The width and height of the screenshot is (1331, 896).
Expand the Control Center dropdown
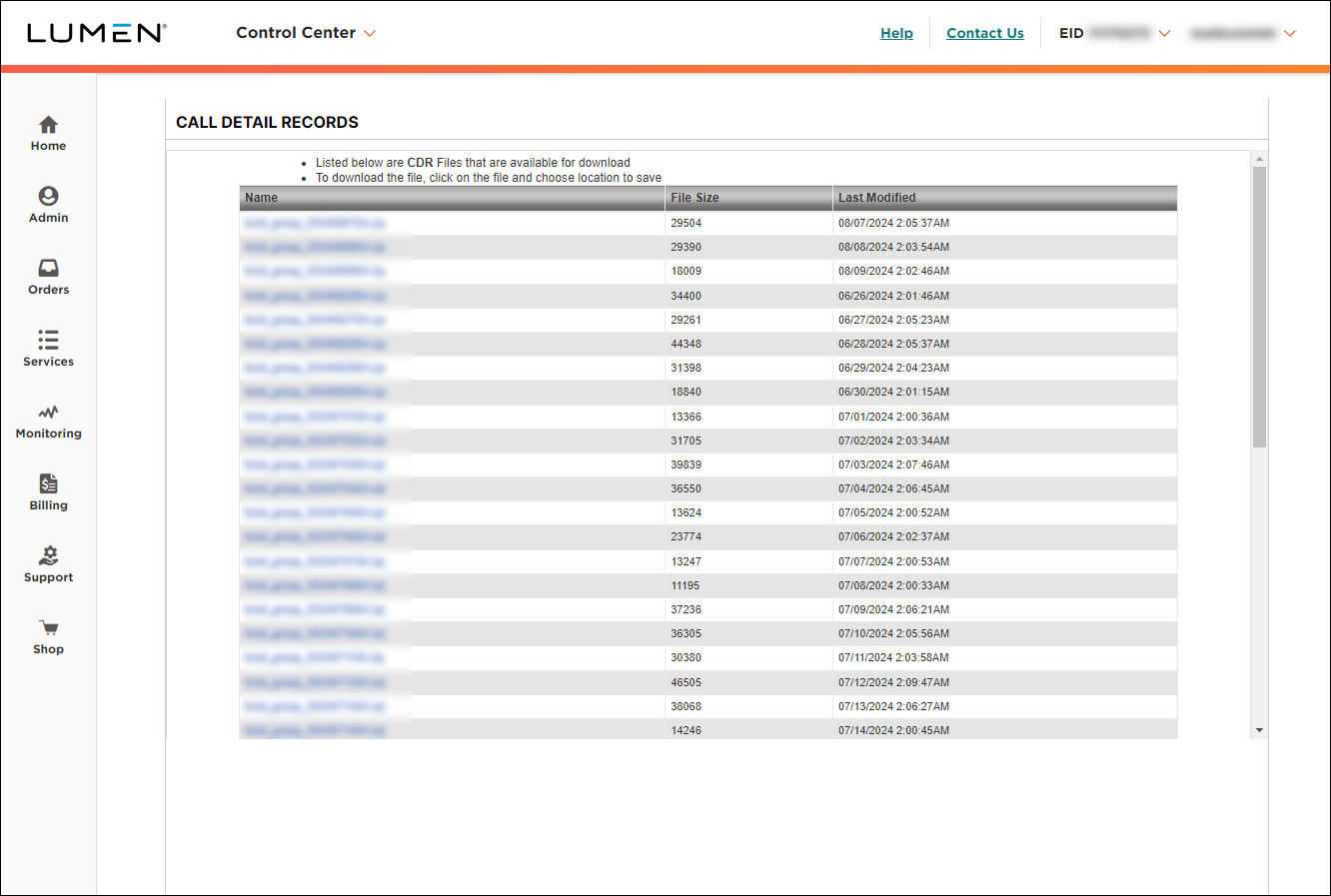(x=306, y=33)
